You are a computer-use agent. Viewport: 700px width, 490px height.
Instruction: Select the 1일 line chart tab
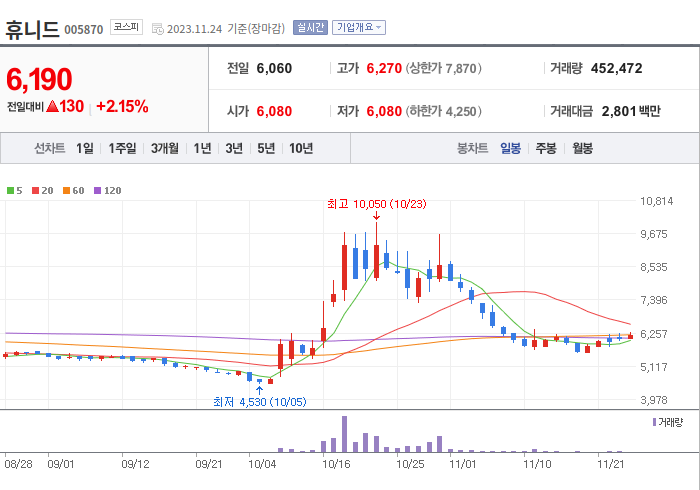tap(85, 148)
